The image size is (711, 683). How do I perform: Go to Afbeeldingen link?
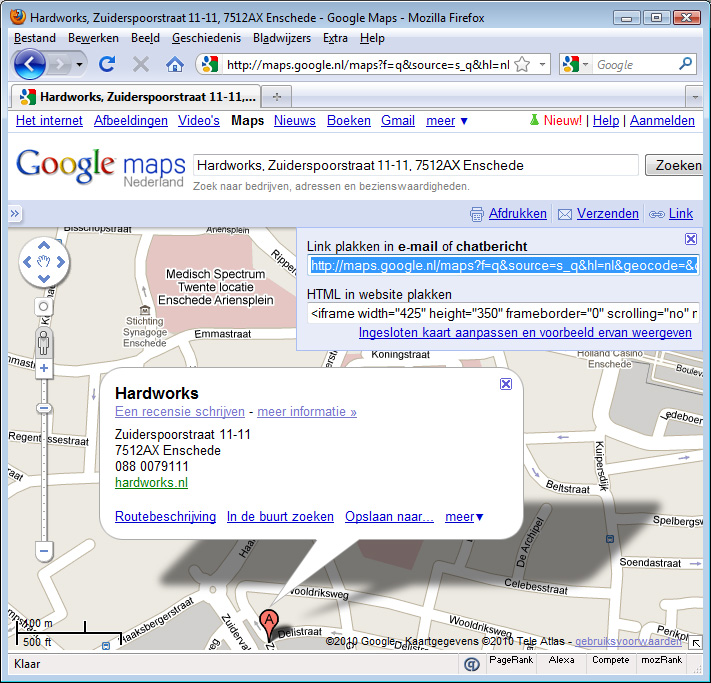pos(131,121)
